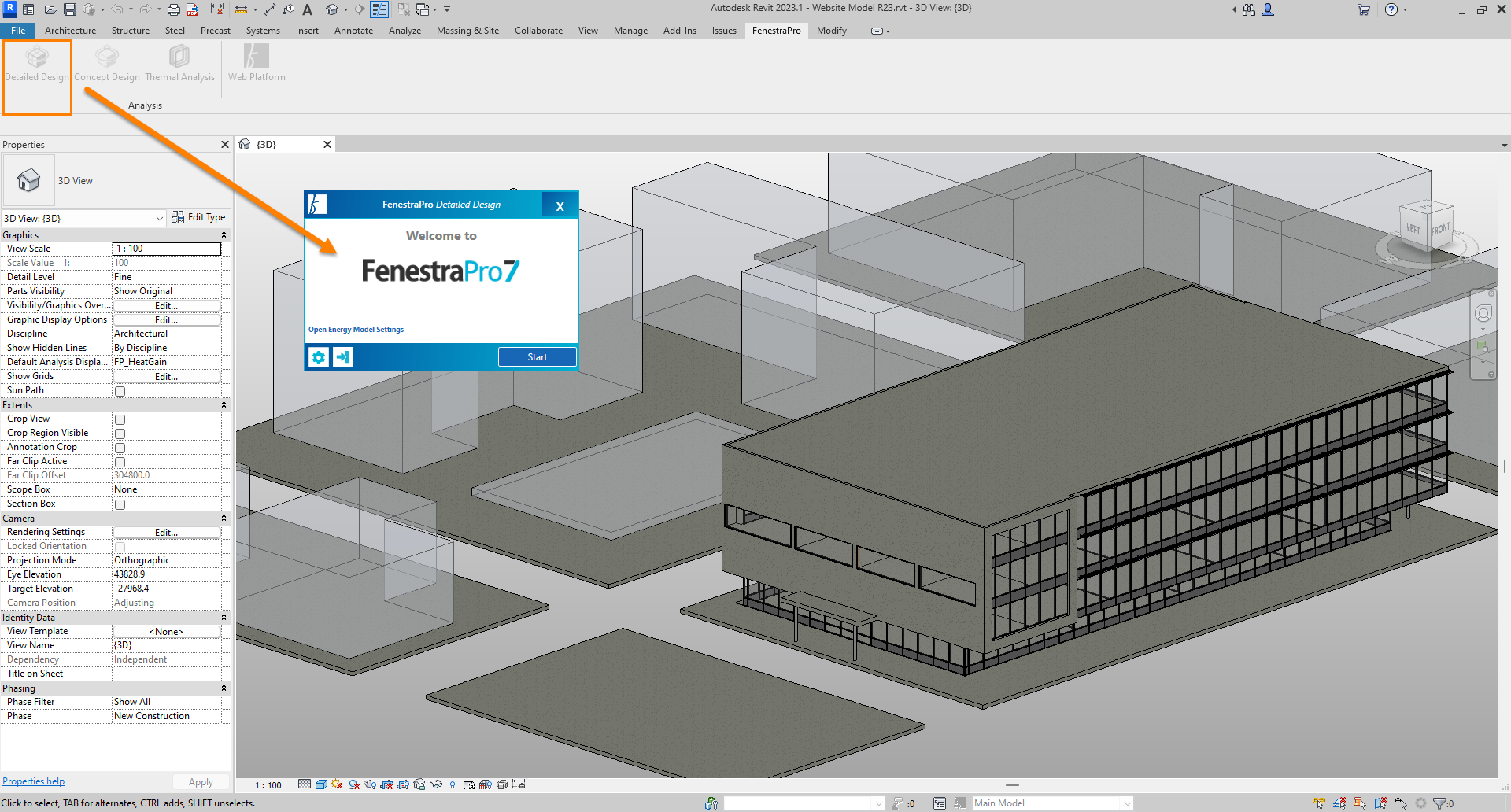Select the Collaborate ribbon tab
1511x812 pixels.
pyautogui.click(x=538, y=31)
